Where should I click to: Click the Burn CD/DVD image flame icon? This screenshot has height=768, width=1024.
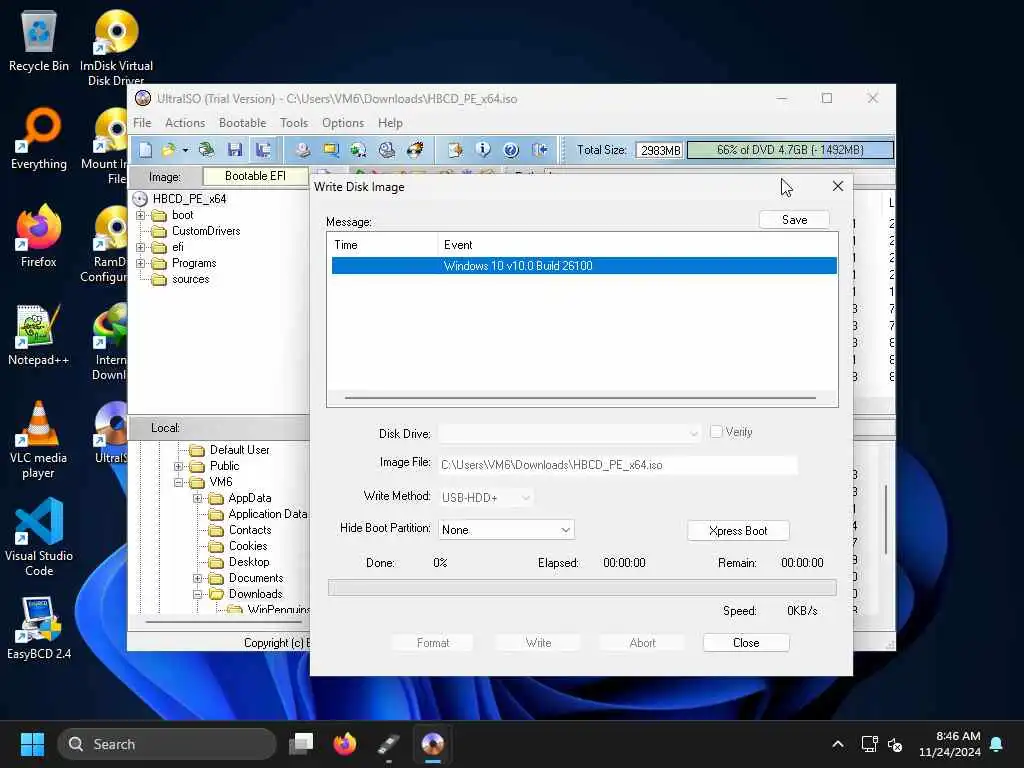415,150
